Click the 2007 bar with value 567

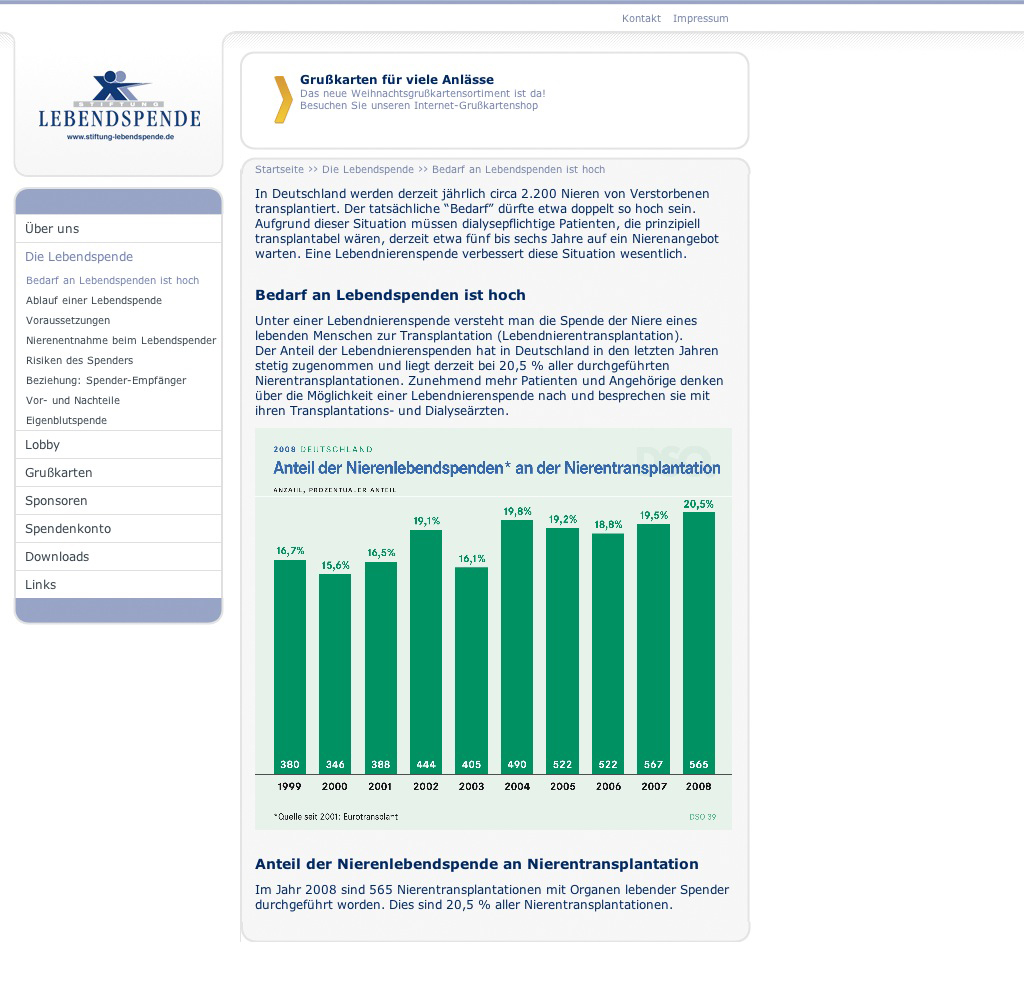click(x=654, y=649)
